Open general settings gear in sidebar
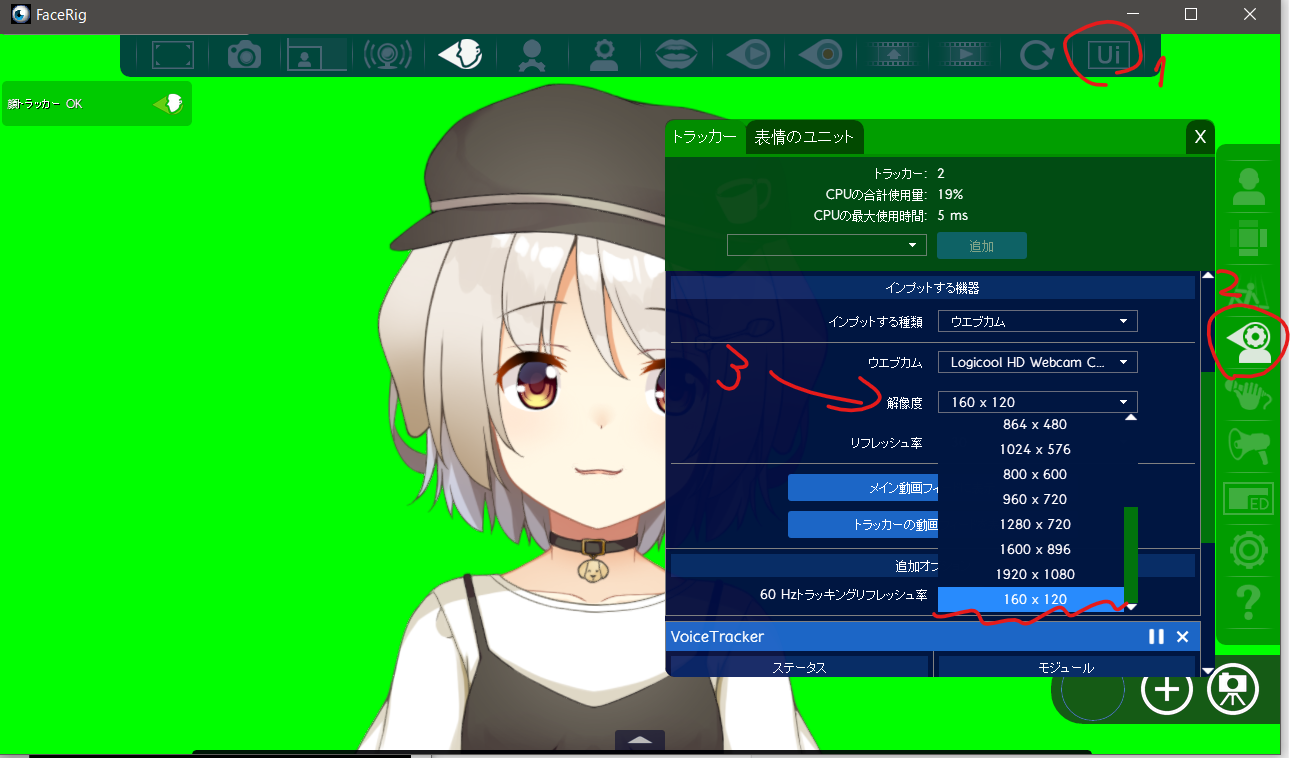Image resolution: width=1290 pixels, height=758 pixels. pos(1248,550)
